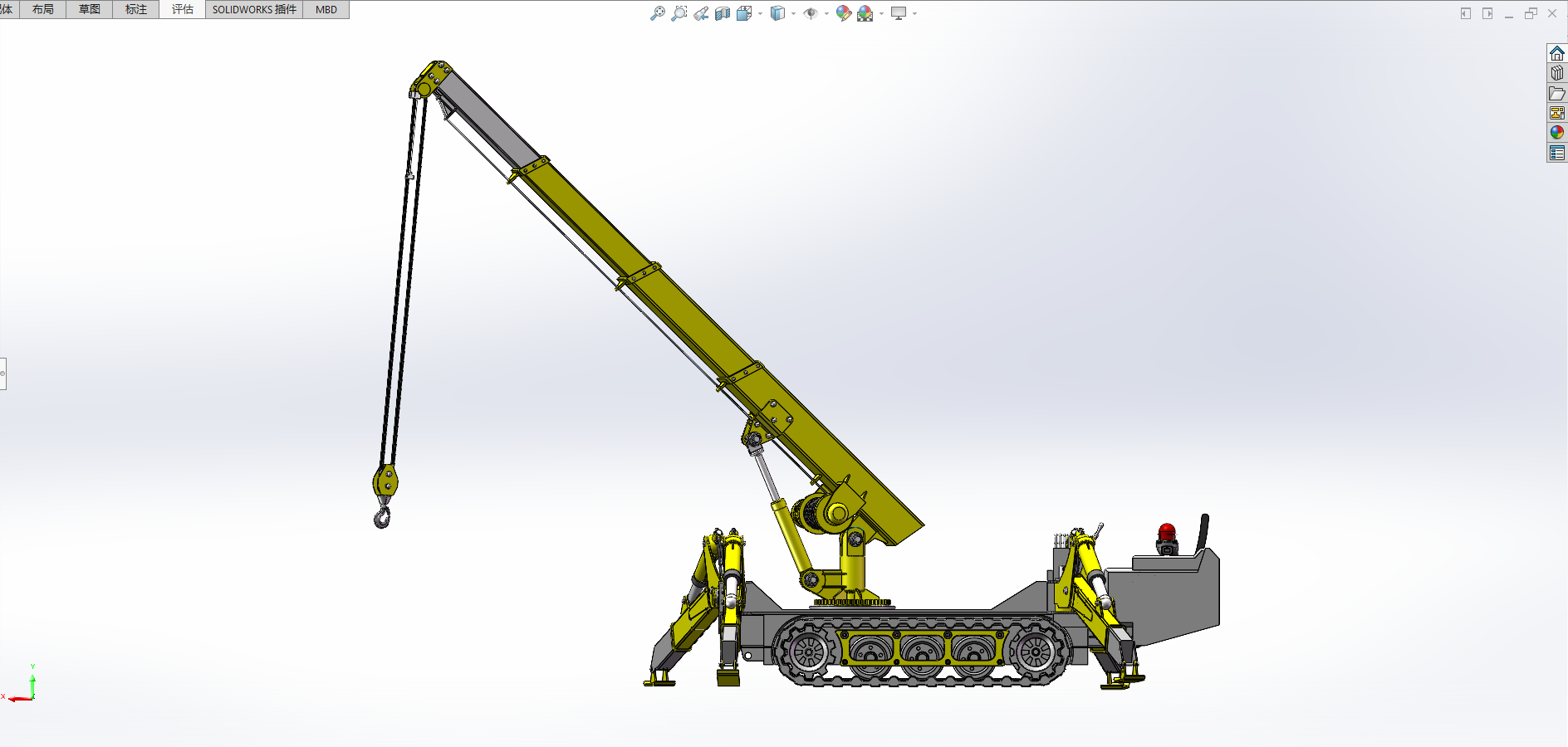1568x747 pixels.
Task: Select the crane hook on the model
Action: tap(382, 516)
